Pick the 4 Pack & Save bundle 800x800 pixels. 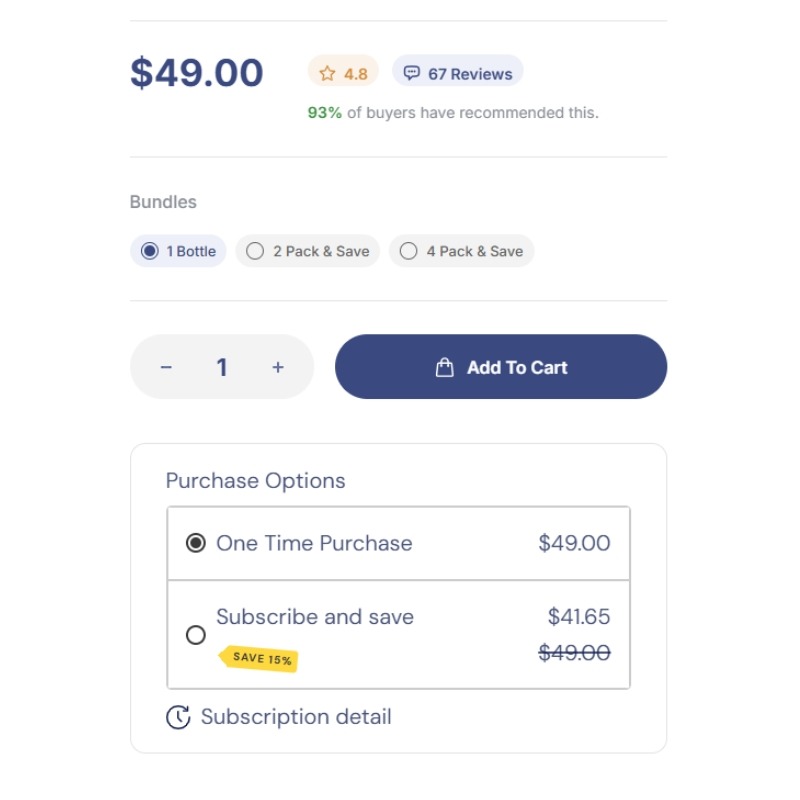tap(462, 251)
